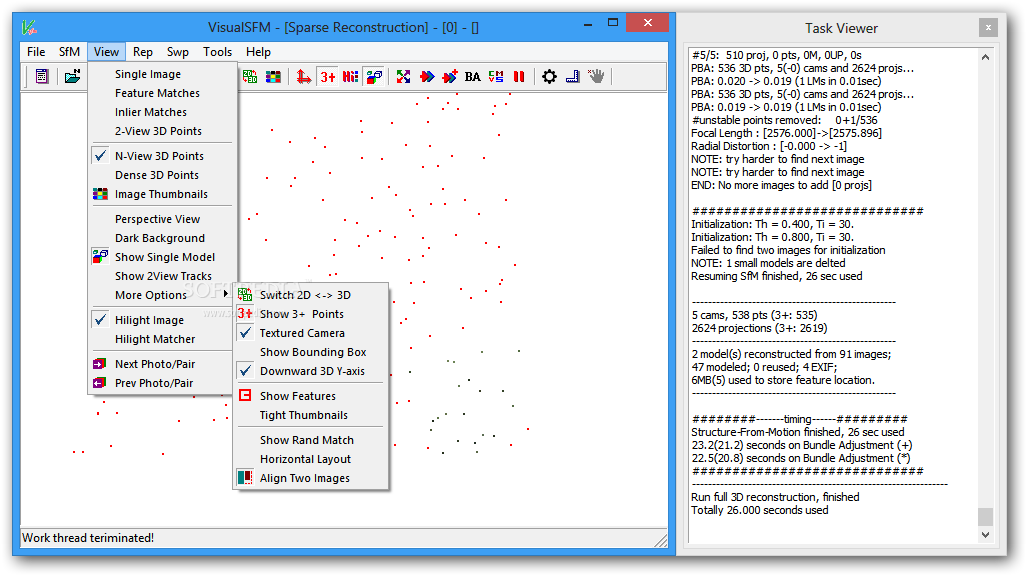The height and width of the screenshot is (576, 1027).
Task: Click 'Work thread teriminated!' status text
Action: (88, 537)
